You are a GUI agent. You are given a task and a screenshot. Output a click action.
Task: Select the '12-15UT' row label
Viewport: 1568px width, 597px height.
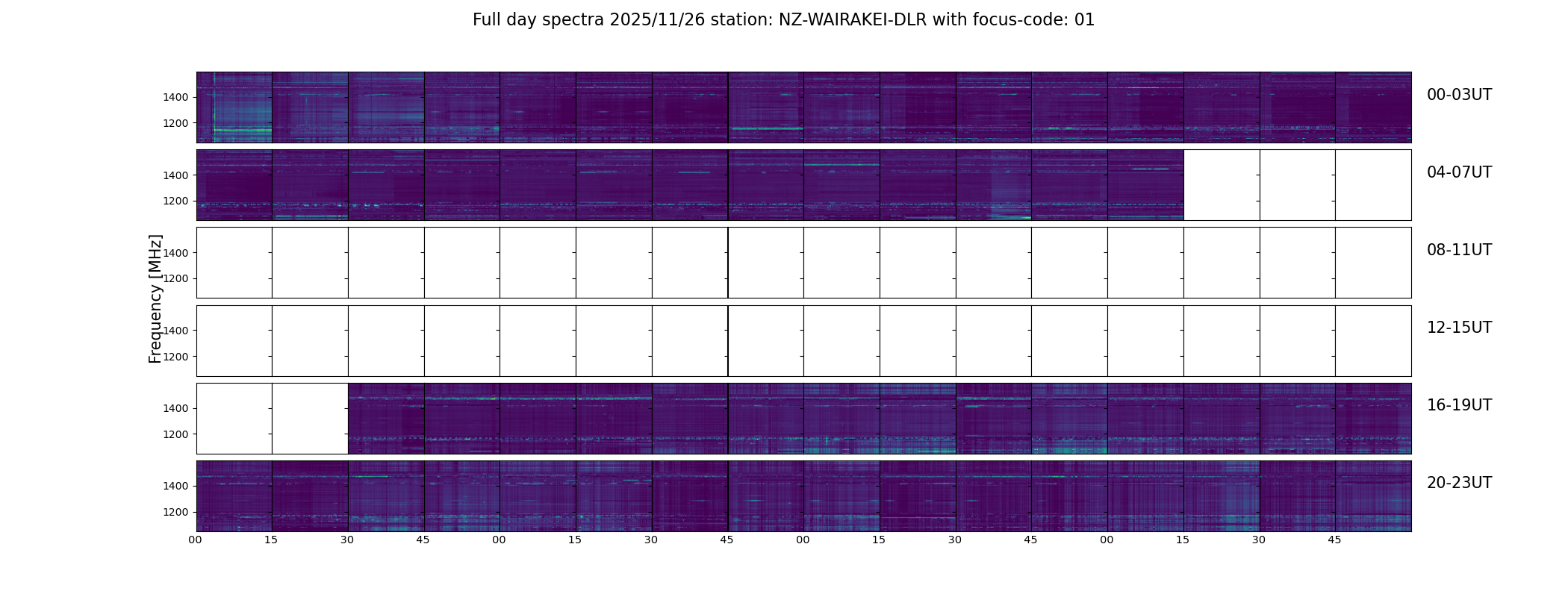tap(1459, 328)
